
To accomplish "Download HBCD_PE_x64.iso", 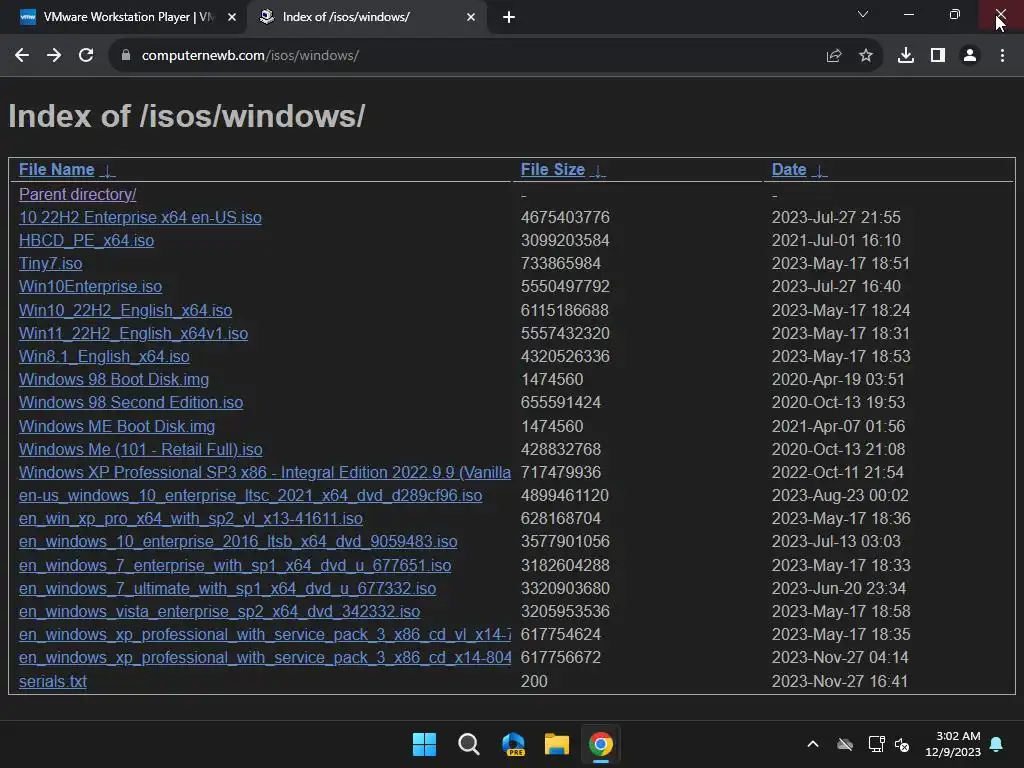I will click(x=86, y=240).
